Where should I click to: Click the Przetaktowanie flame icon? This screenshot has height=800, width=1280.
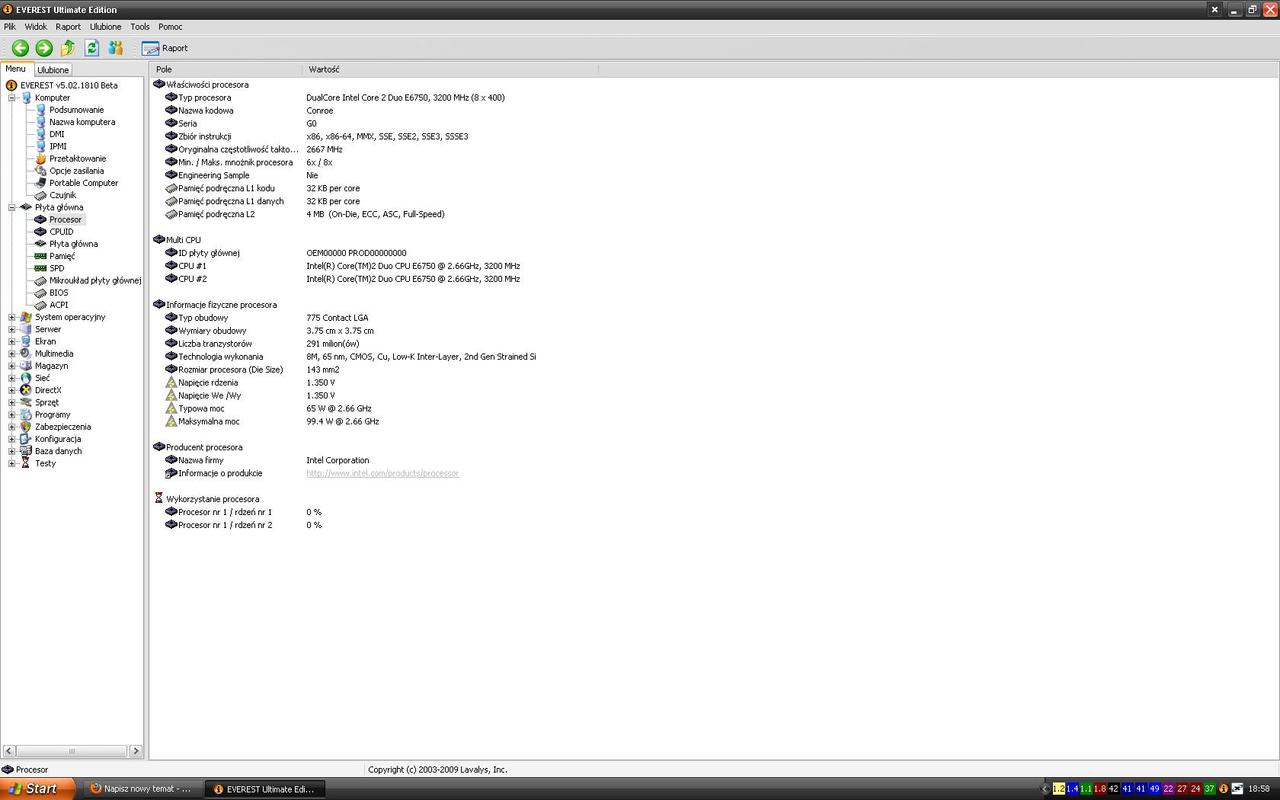click(40, 159)
